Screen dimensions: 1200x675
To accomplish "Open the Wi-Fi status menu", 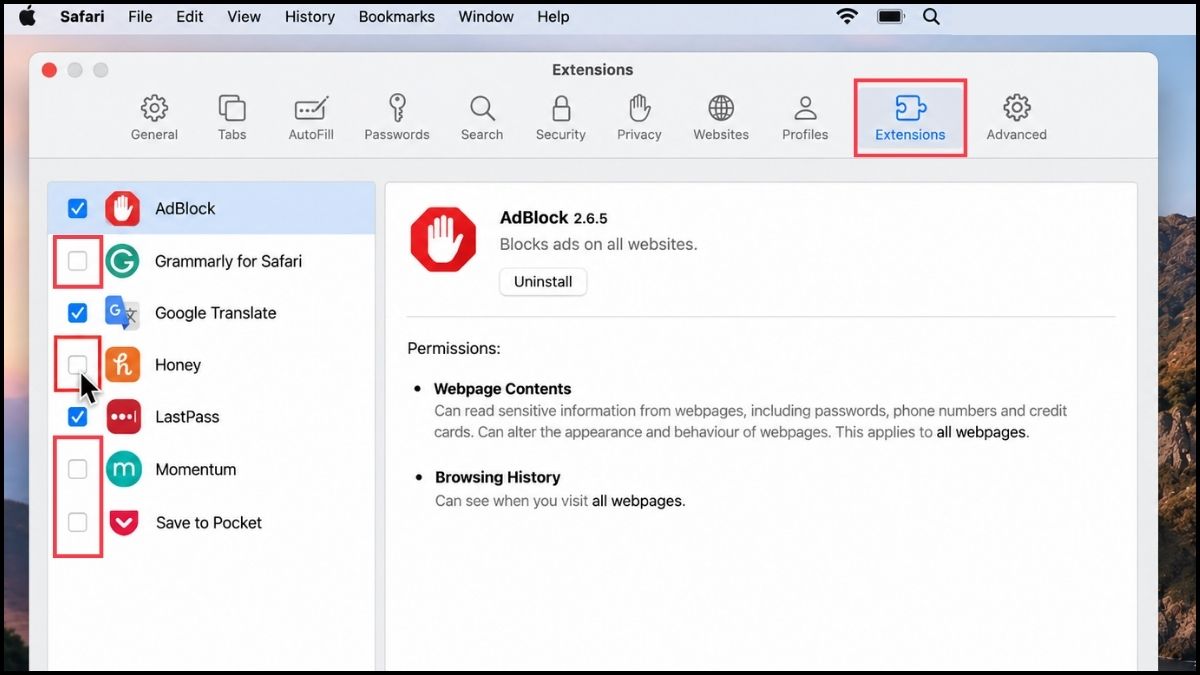I will coord(848,16).
